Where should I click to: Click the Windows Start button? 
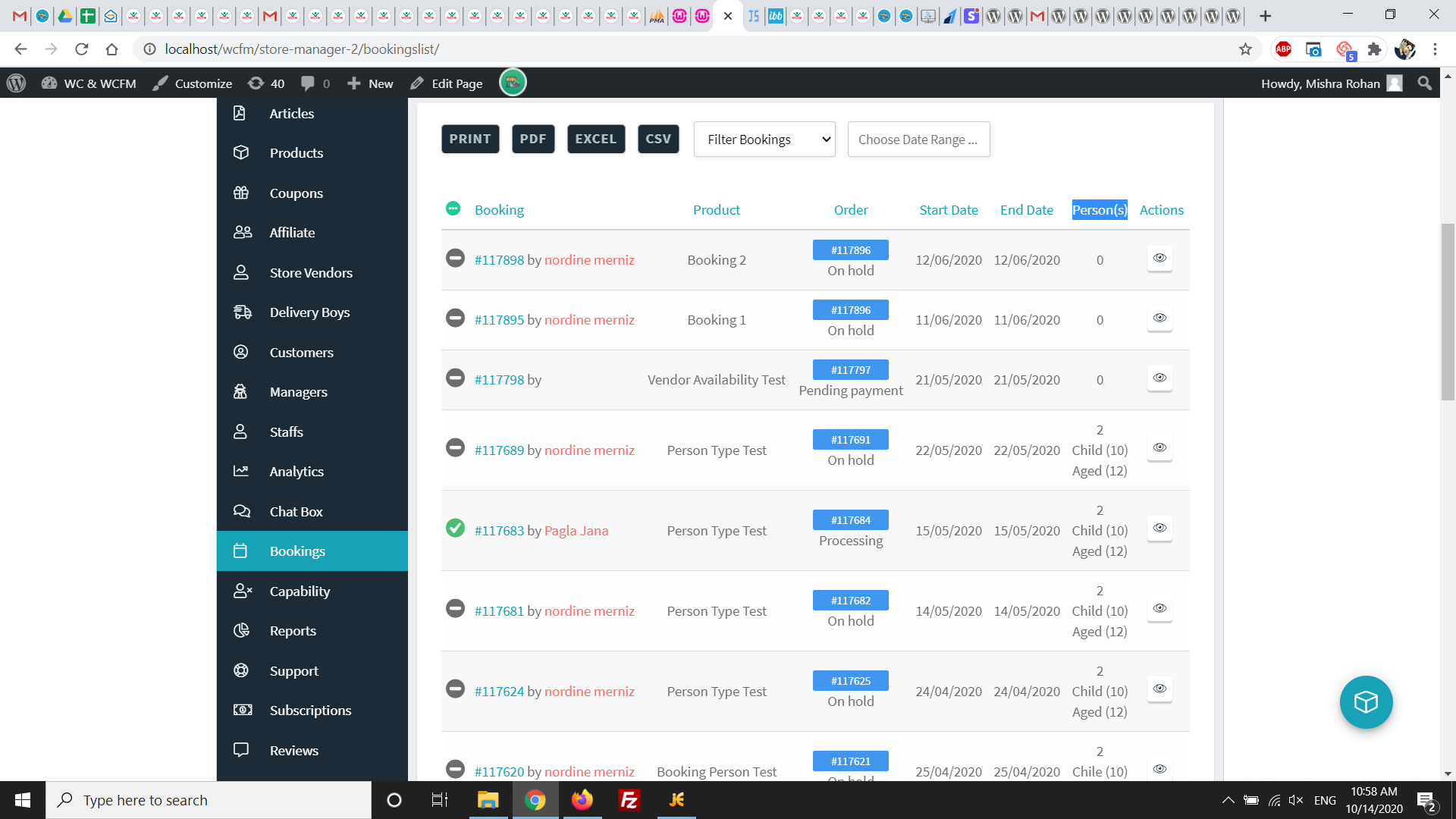point(23,800)
